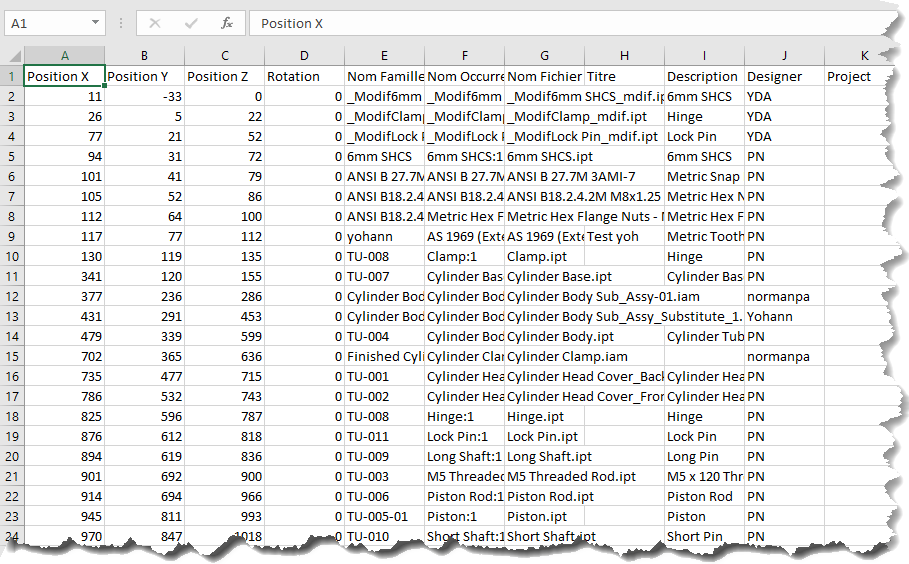909x564 pixels.
Task: Click the Position Y value -33 cell
Action: point(144,96)
